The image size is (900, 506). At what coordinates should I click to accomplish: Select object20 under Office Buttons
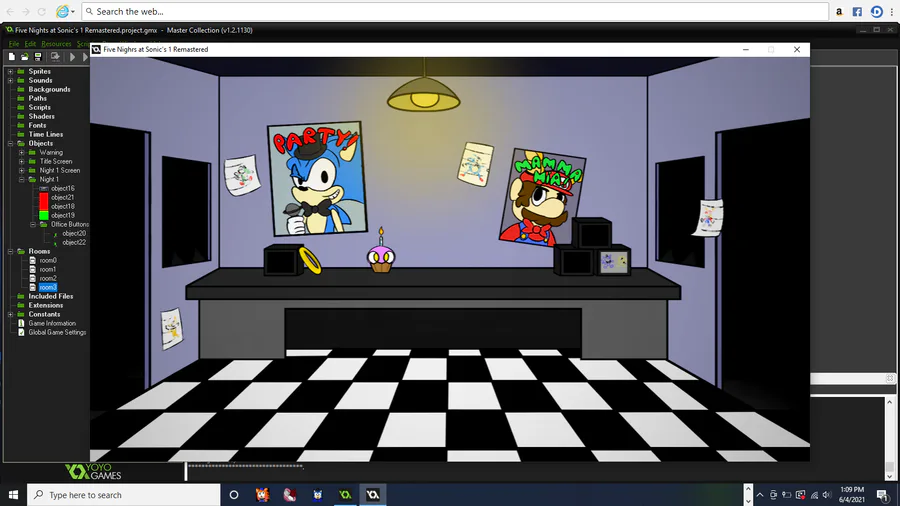tap(74, 233)
